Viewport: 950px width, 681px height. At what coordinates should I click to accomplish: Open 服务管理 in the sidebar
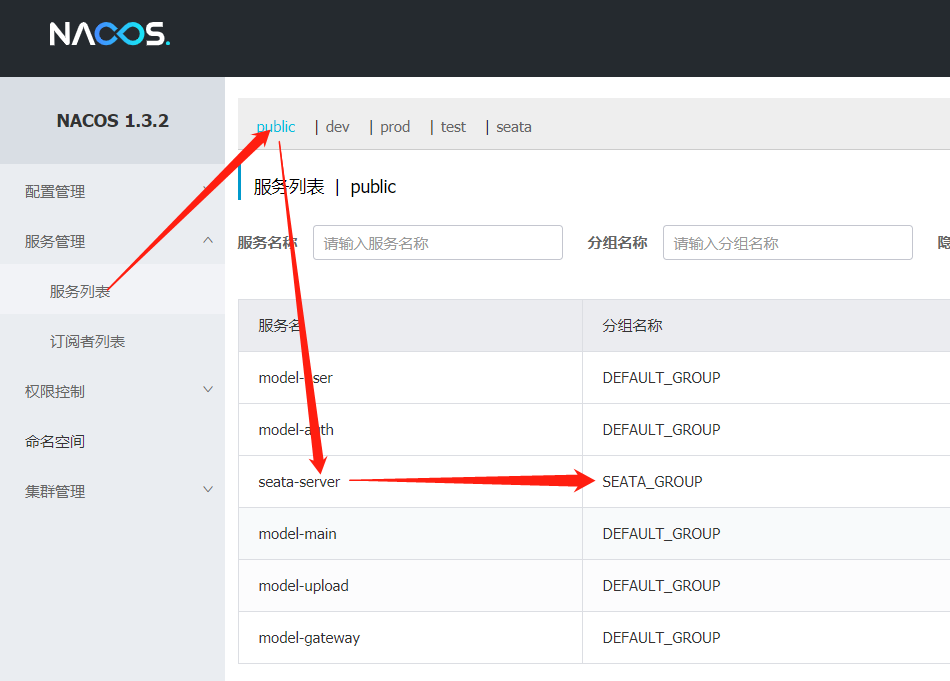pos(55,242)
